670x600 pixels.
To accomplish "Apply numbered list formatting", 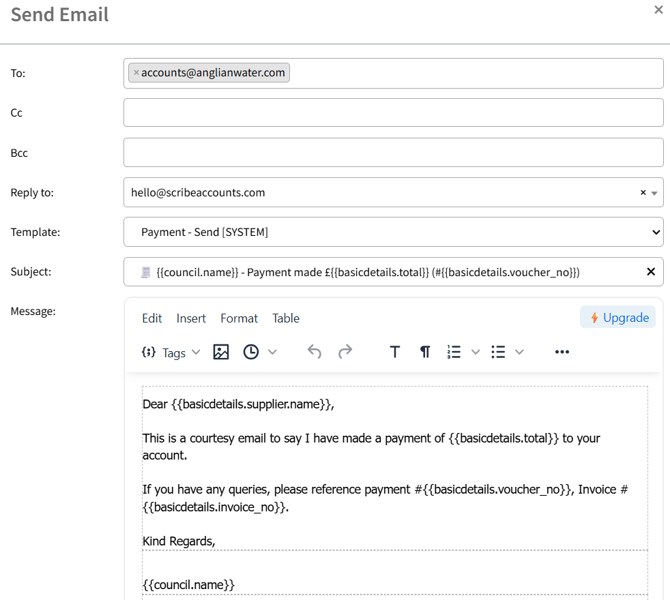I will [x=454, y=352].
